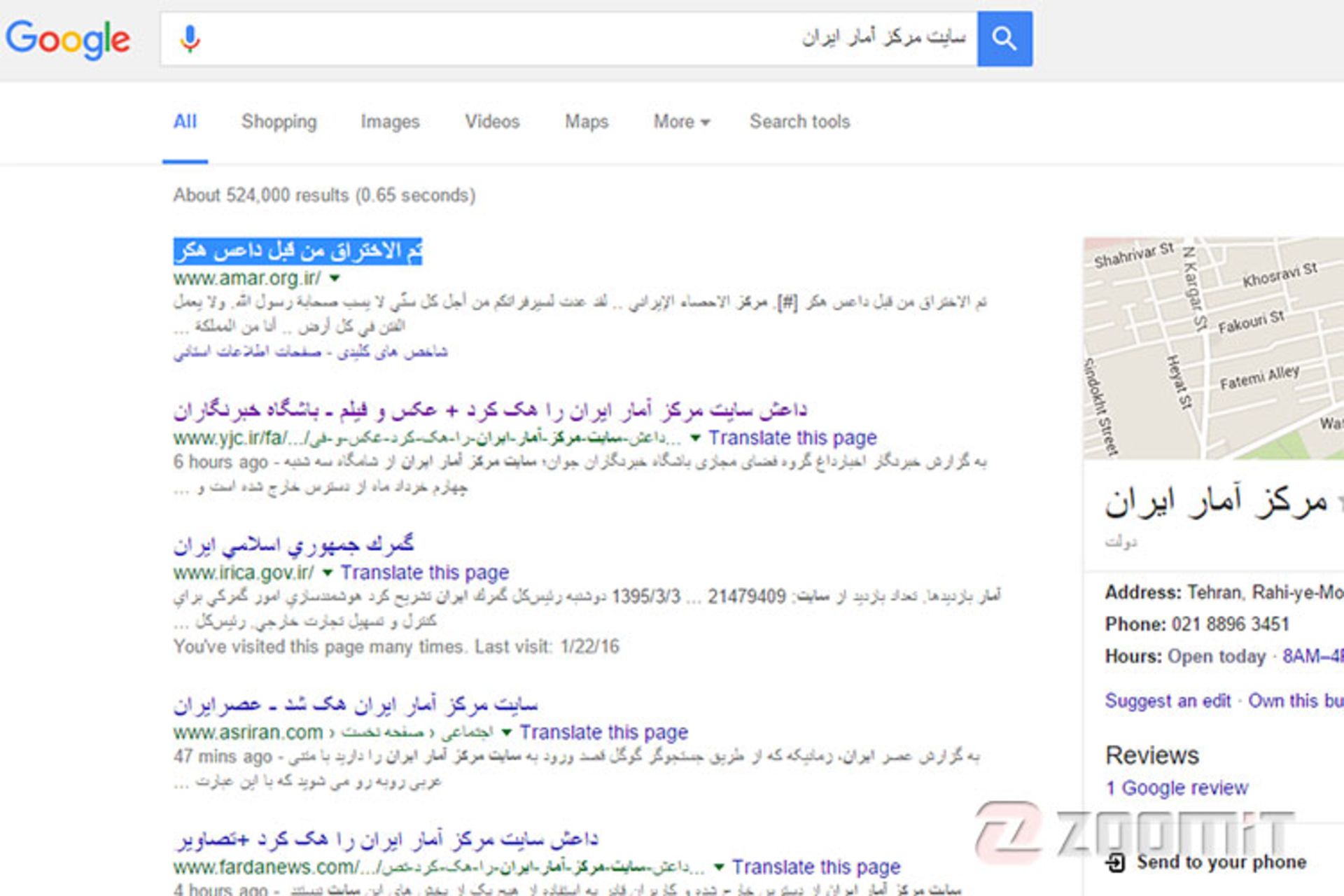1344x896 pixels.
Task: Click the Google logo
Action: [68, 39]
